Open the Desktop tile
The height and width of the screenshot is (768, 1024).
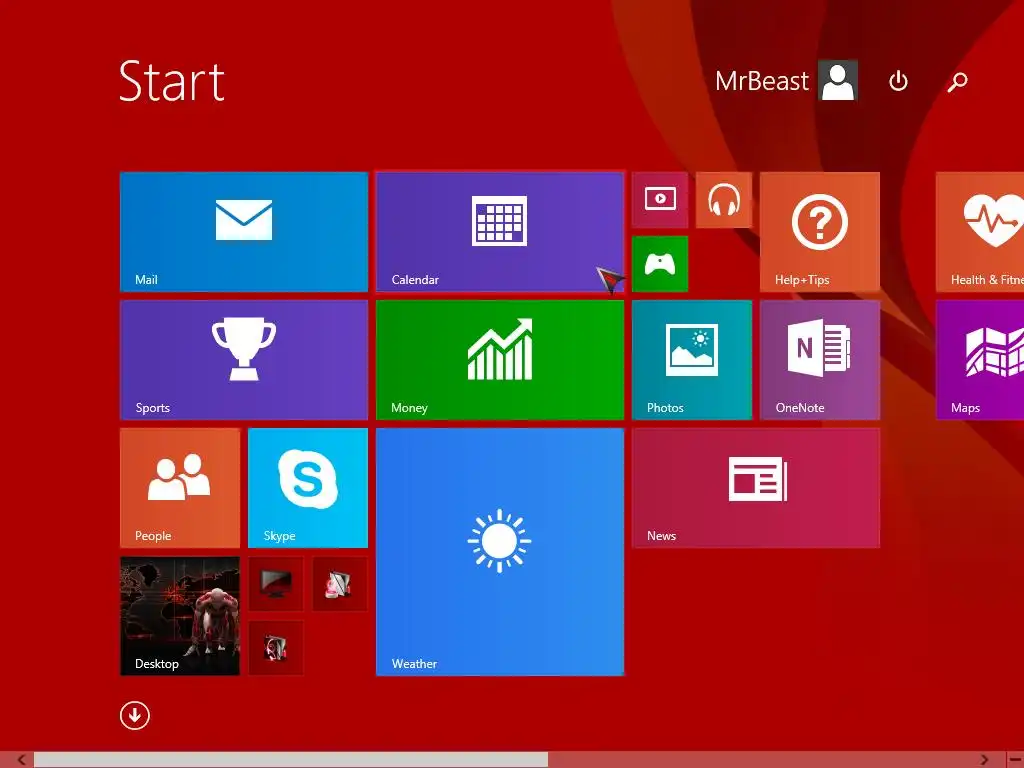180,616
